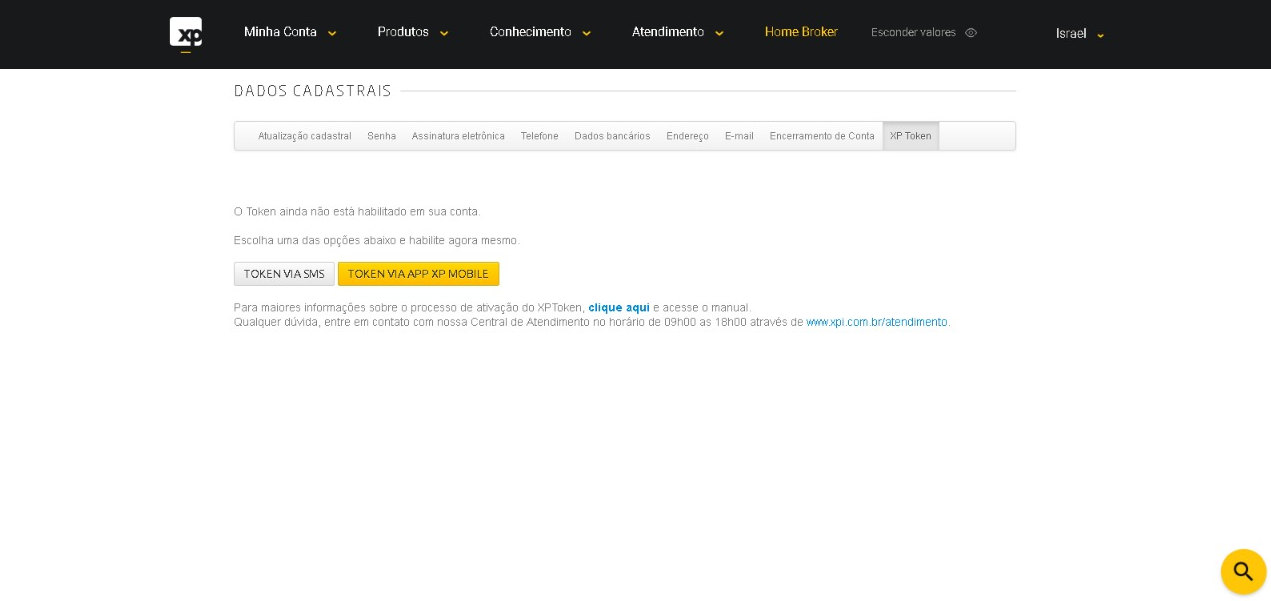This screenshot has height=601, width=1271.
Task: Open the yellow search magnifier button
Action: coord(1243,572)
